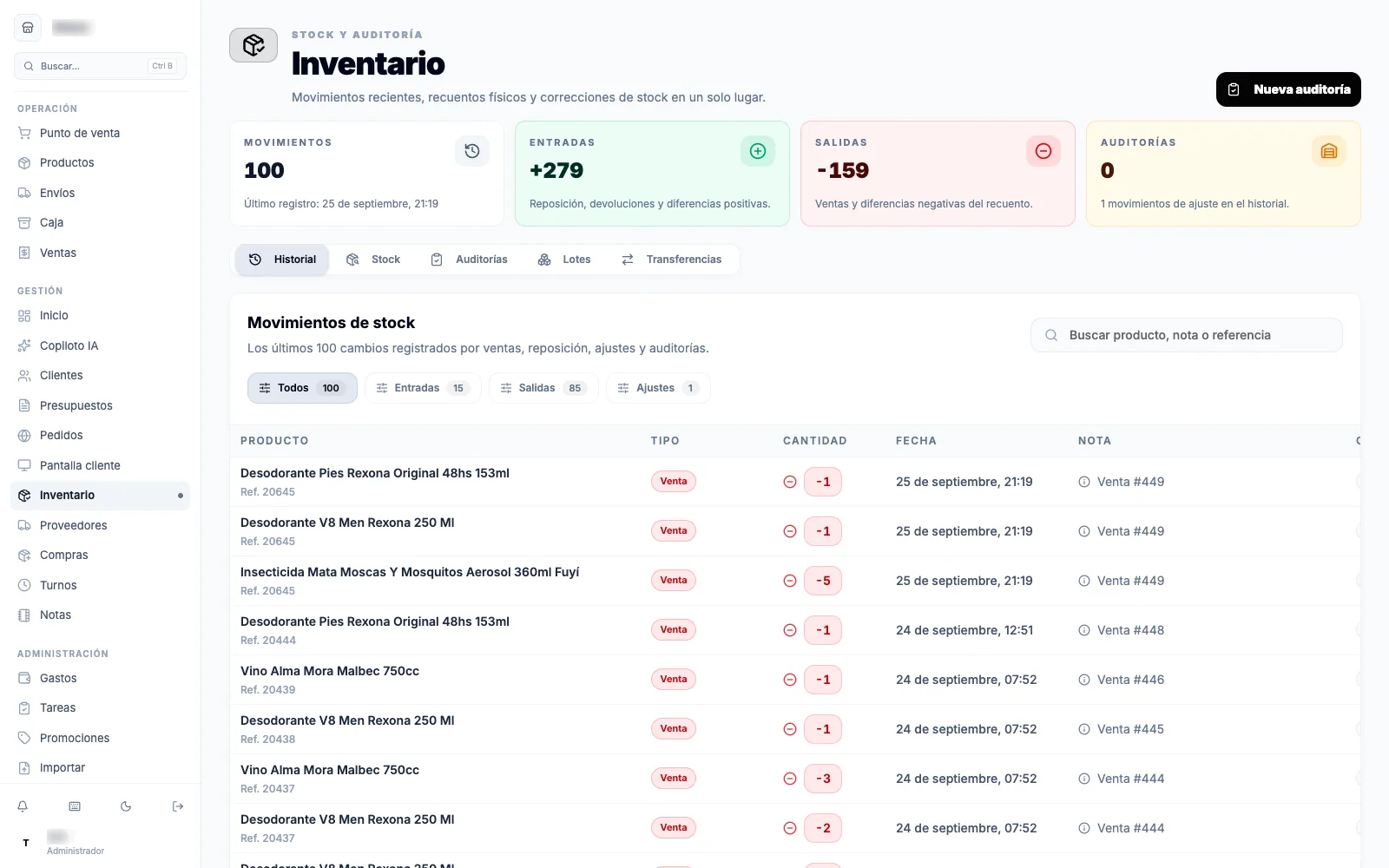Image resolution: width=1389 pixels, height=868 pixels.
Task: Click the box icon beside the Inventario title
Action: [x=253, y=45]
